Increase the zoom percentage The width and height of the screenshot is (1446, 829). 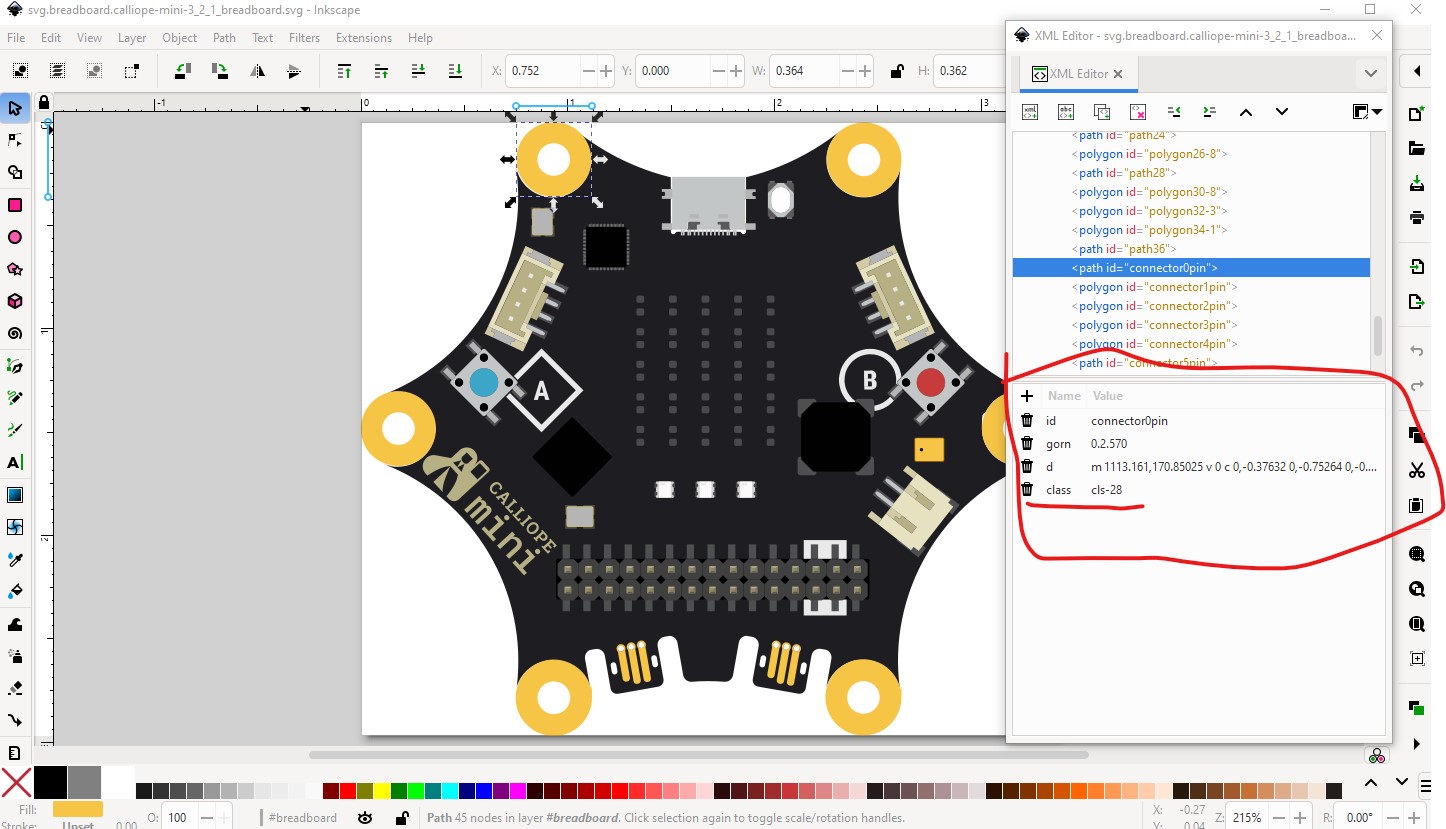point(1299,817)
